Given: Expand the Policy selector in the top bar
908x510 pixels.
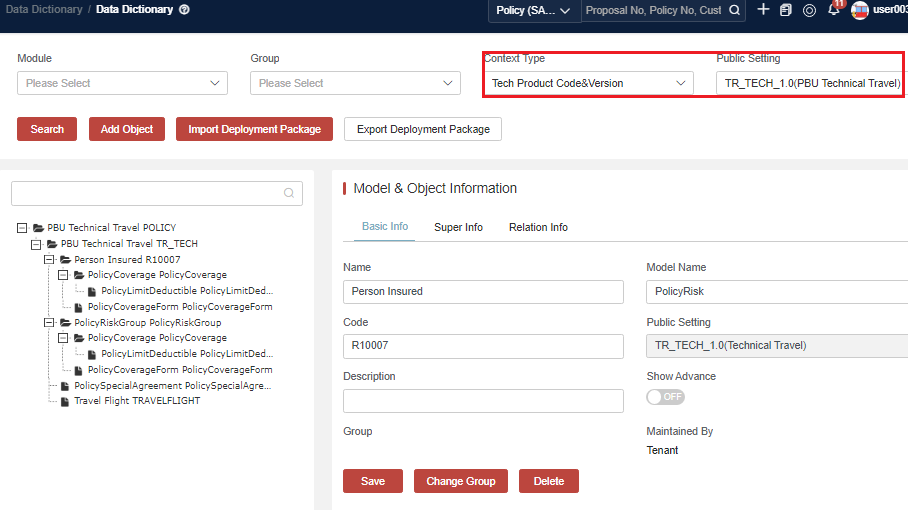Looking at the screenshot, I should [x=535, y=10].
